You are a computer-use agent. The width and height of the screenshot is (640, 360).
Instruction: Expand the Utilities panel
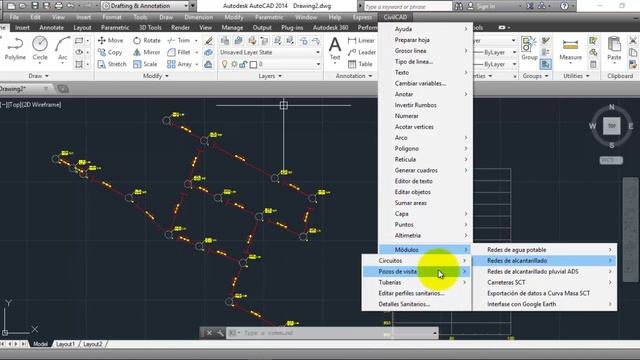pos(576,76)
